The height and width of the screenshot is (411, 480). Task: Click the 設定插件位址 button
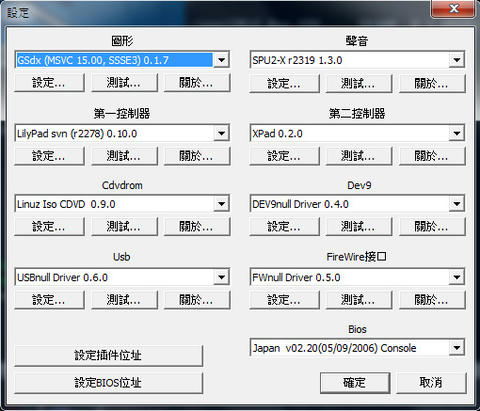click(108, 355)
